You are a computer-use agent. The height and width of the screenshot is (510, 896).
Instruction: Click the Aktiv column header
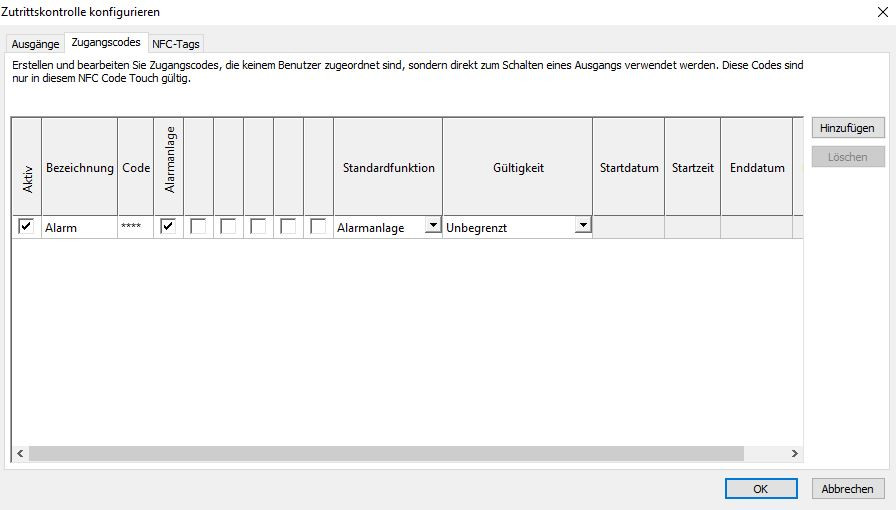coord(27,168)
